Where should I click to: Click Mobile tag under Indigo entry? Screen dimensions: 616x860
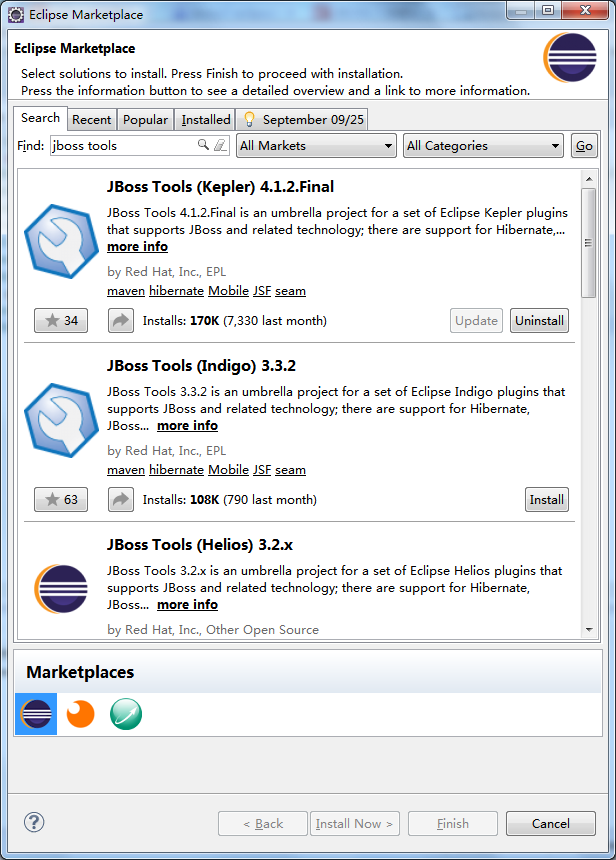point(229,469)
